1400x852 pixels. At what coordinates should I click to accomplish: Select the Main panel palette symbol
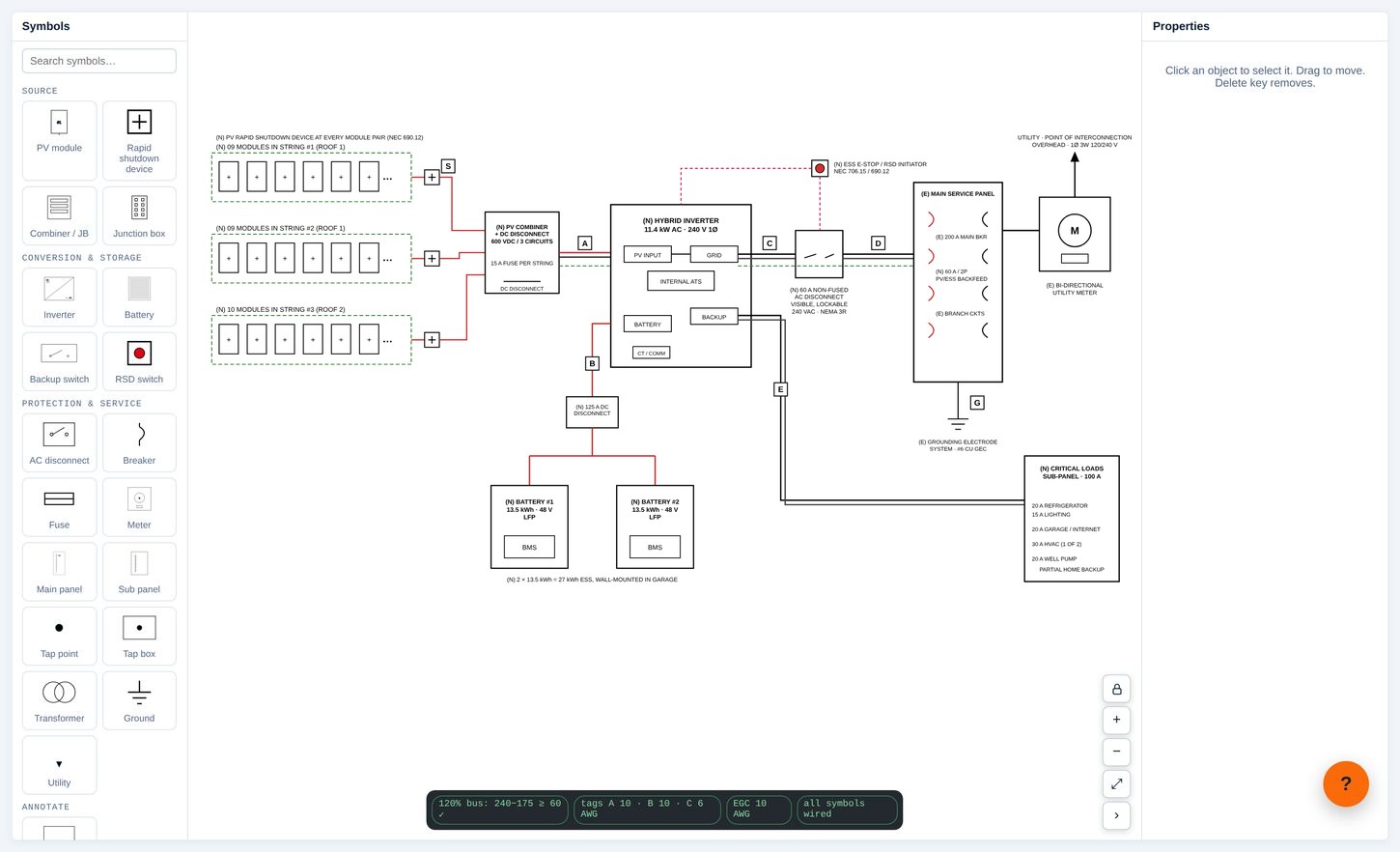[59, 572]
